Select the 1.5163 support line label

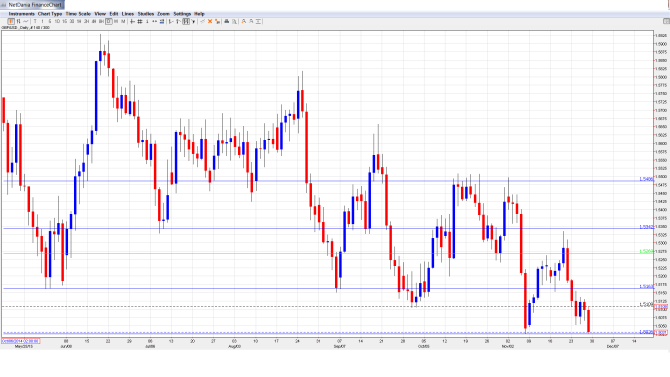[x=646, y=286]
